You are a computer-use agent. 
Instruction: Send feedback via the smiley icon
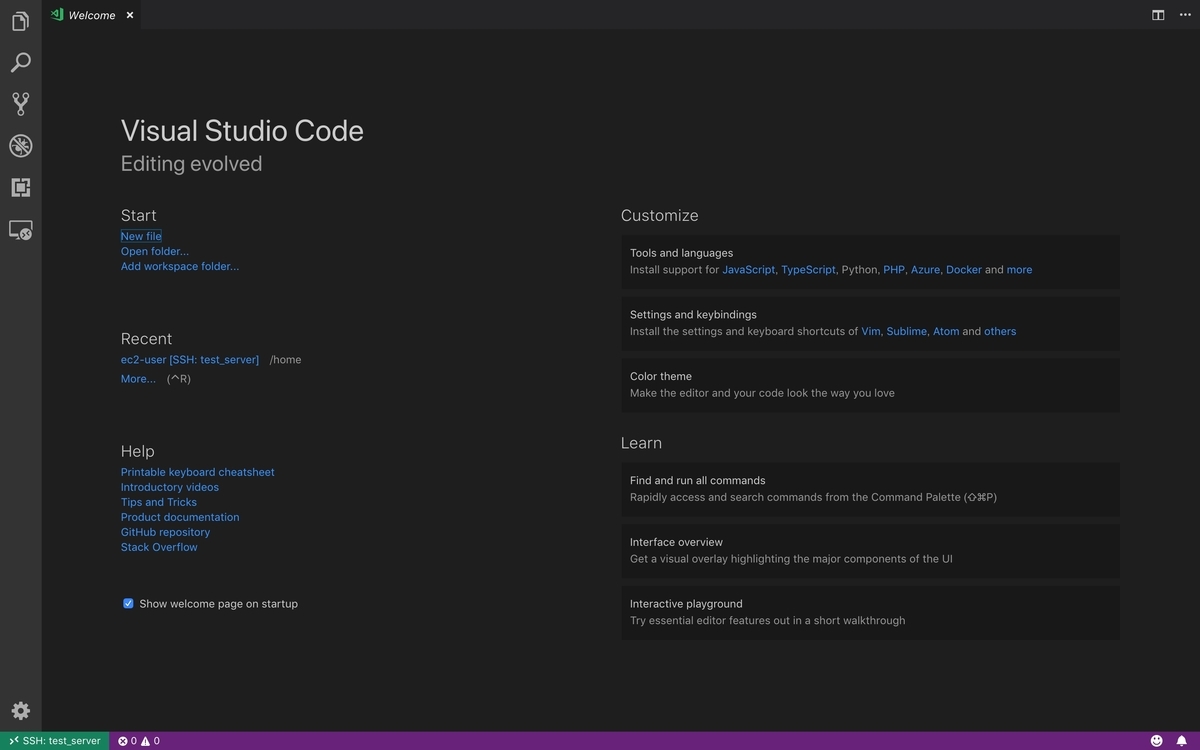1157,740
